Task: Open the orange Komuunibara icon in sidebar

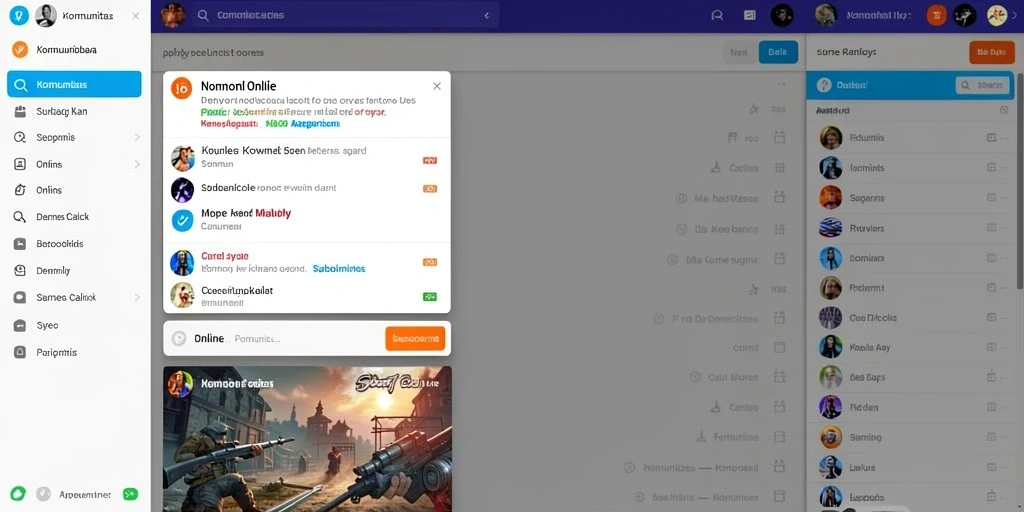Action: [x=20, y=50]
